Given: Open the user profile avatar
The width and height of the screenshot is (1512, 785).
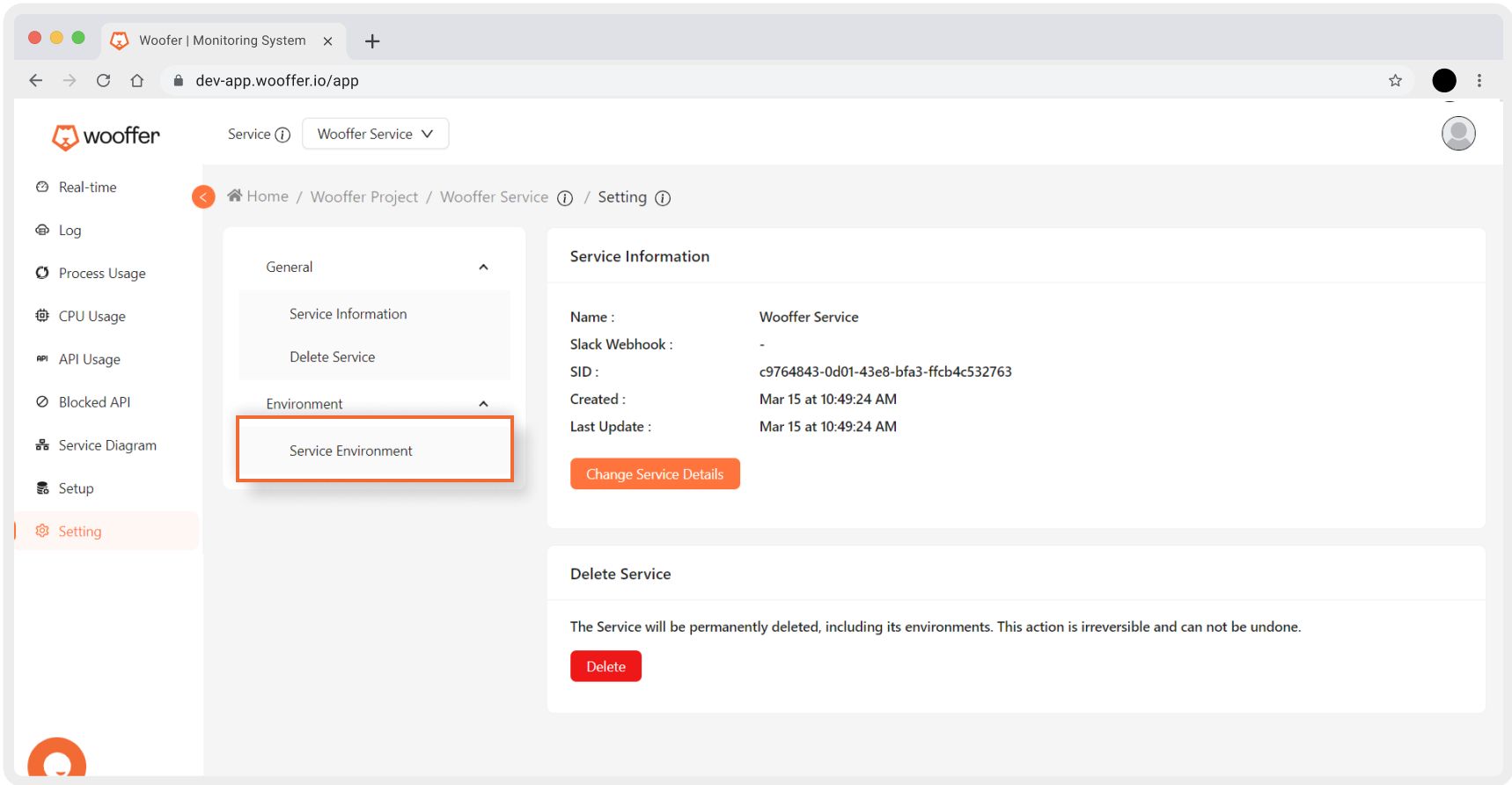Looking at the screenshot, I should coord(1458,134).
